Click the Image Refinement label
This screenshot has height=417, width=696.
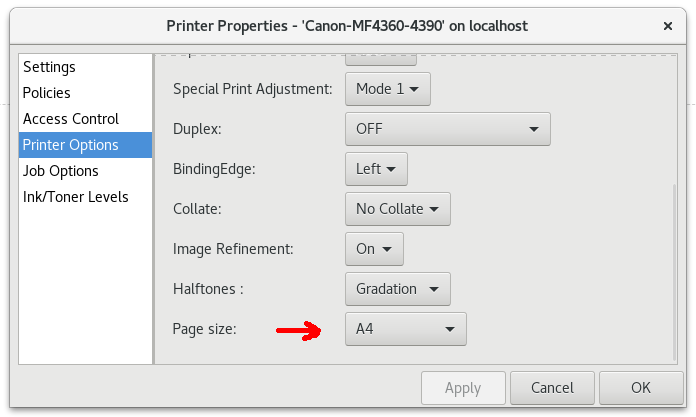[x=233, y=249]
